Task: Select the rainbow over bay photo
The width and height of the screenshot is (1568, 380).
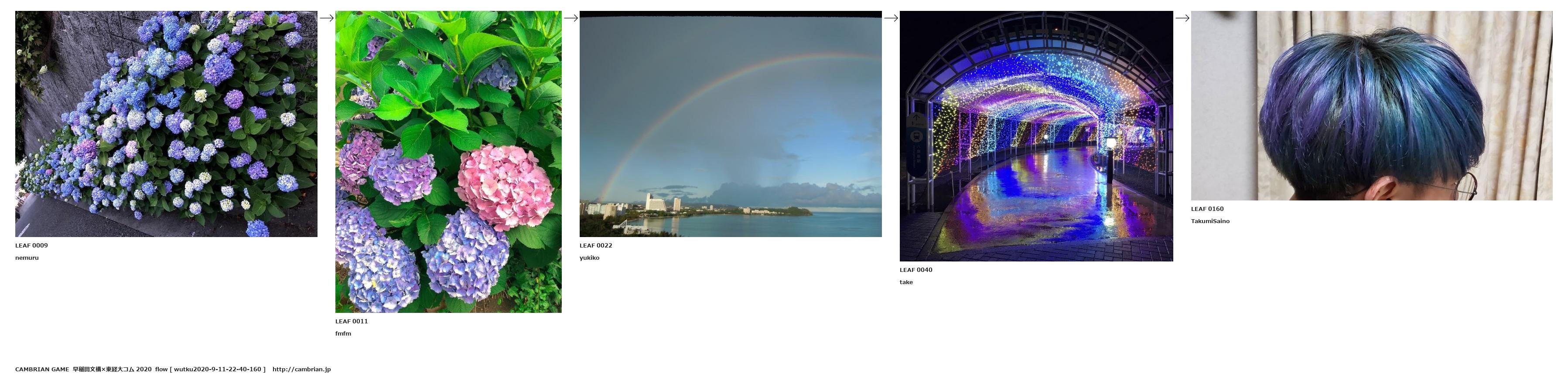Action: 730,124
